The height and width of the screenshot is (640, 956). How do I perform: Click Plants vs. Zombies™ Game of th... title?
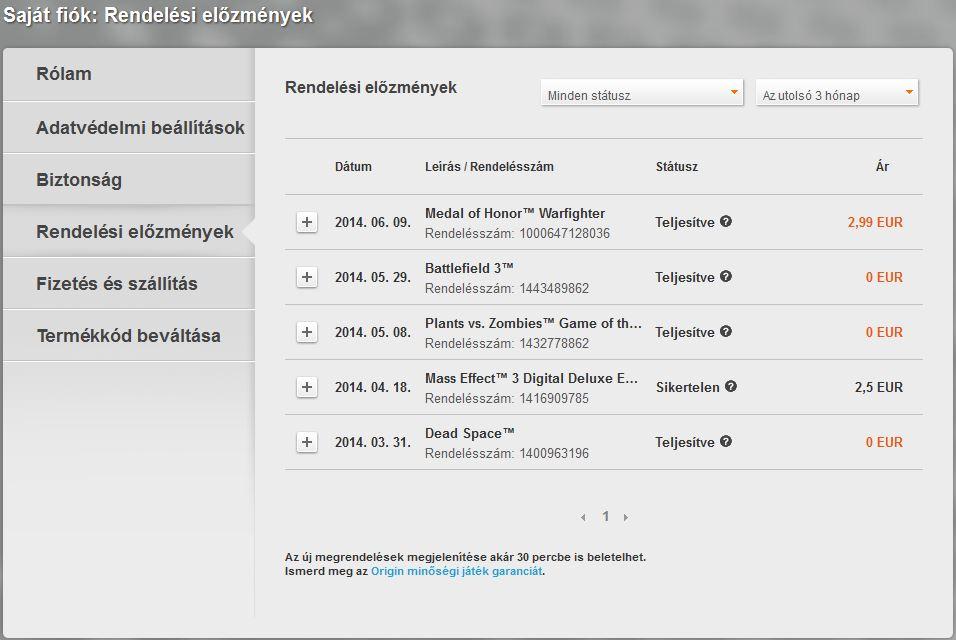[533, 324]
